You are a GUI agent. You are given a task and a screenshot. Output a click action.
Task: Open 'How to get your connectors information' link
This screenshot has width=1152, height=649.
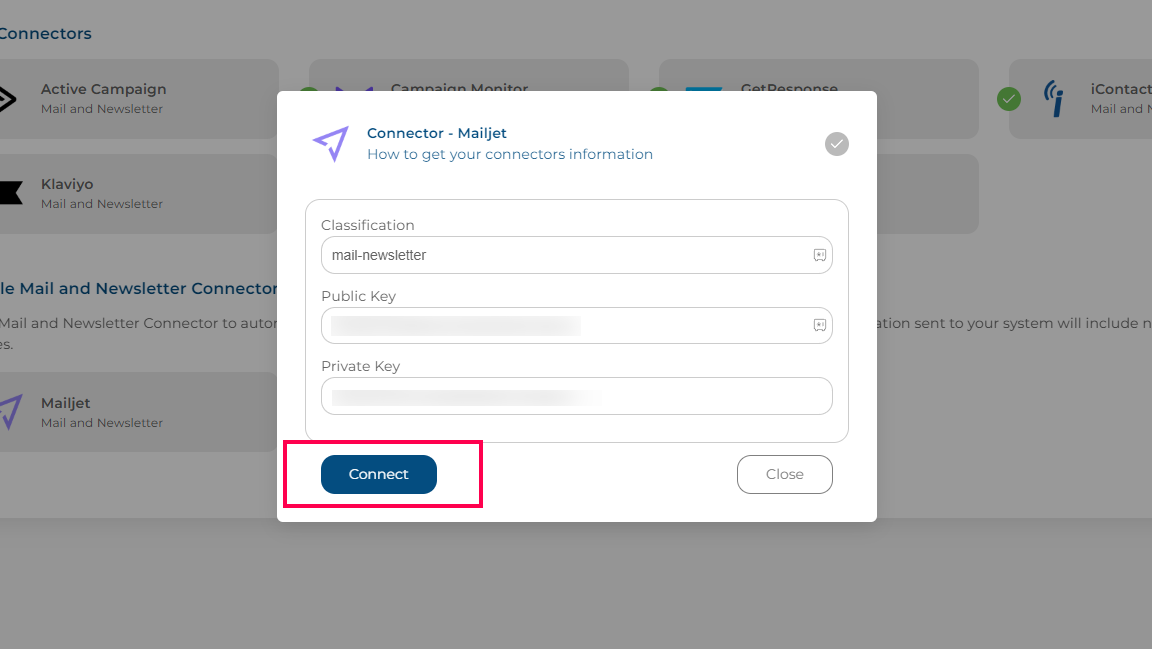tap(510, 154)
